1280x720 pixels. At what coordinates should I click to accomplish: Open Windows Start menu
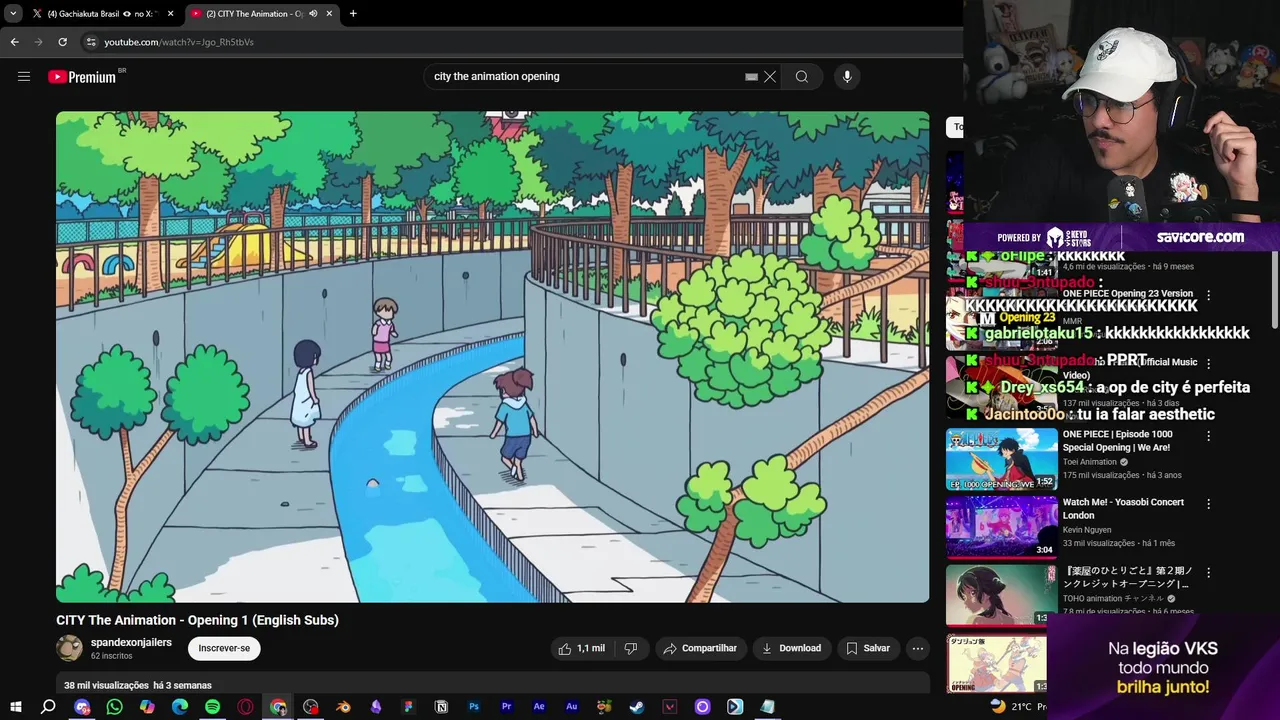point(15,707)
